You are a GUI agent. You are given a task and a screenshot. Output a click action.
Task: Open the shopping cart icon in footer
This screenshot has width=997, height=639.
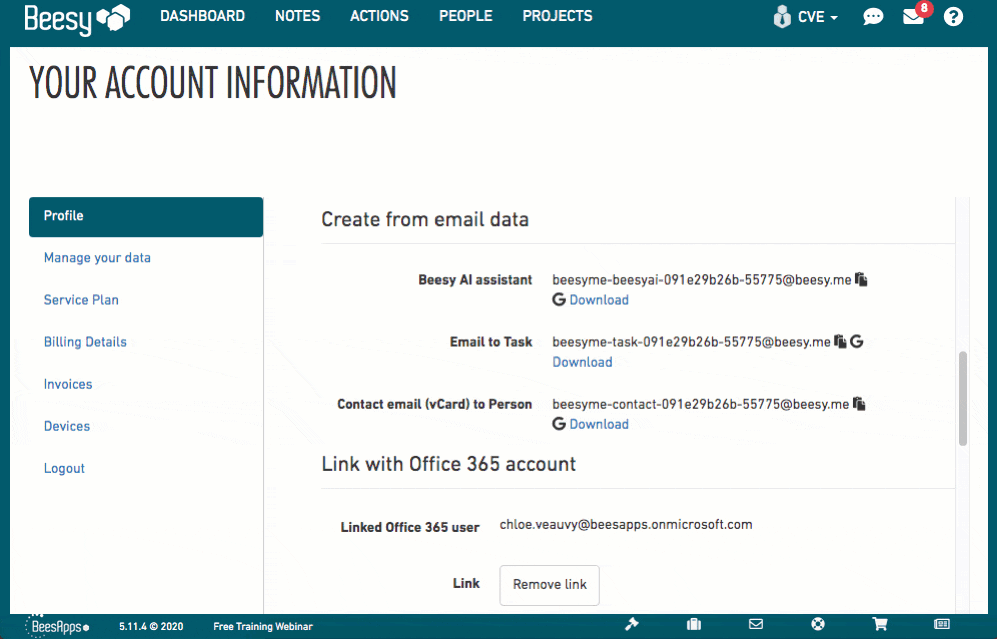880,624
